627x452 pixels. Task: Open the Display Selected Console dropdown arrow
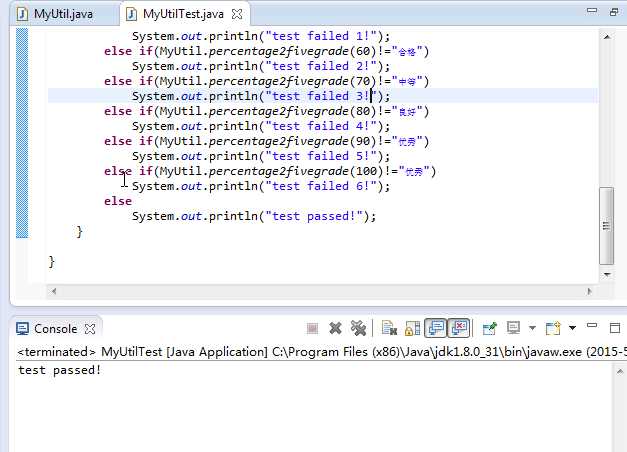(x=532, y=328)
